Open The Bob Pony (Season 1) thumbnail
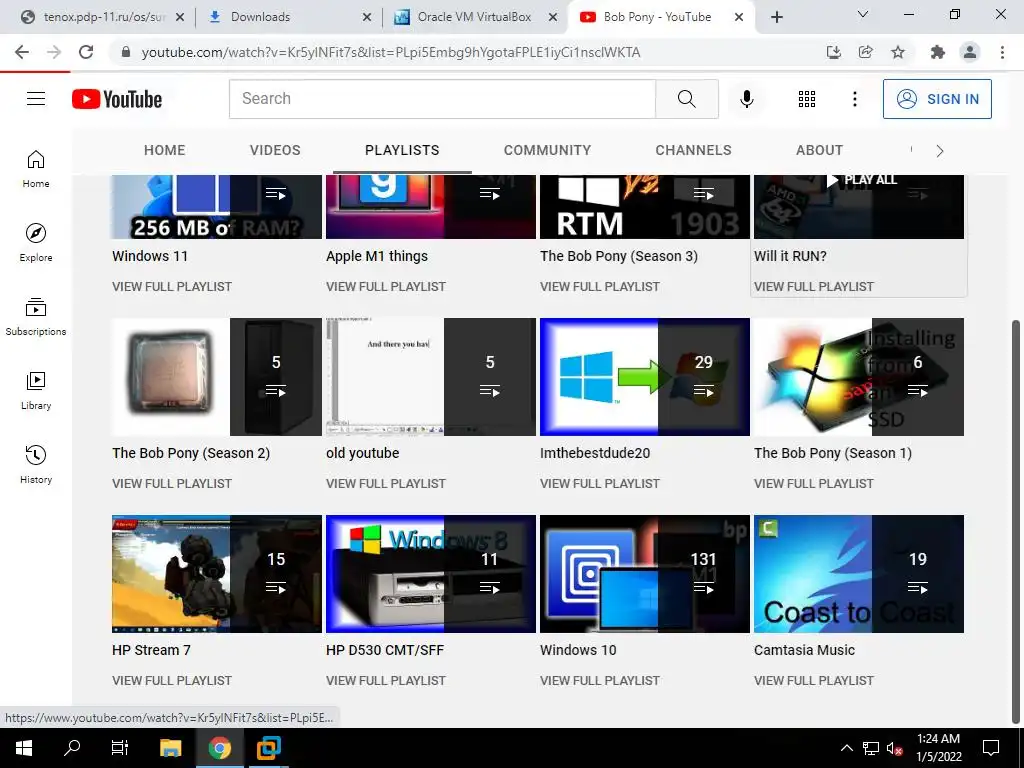 coord(859,377)
